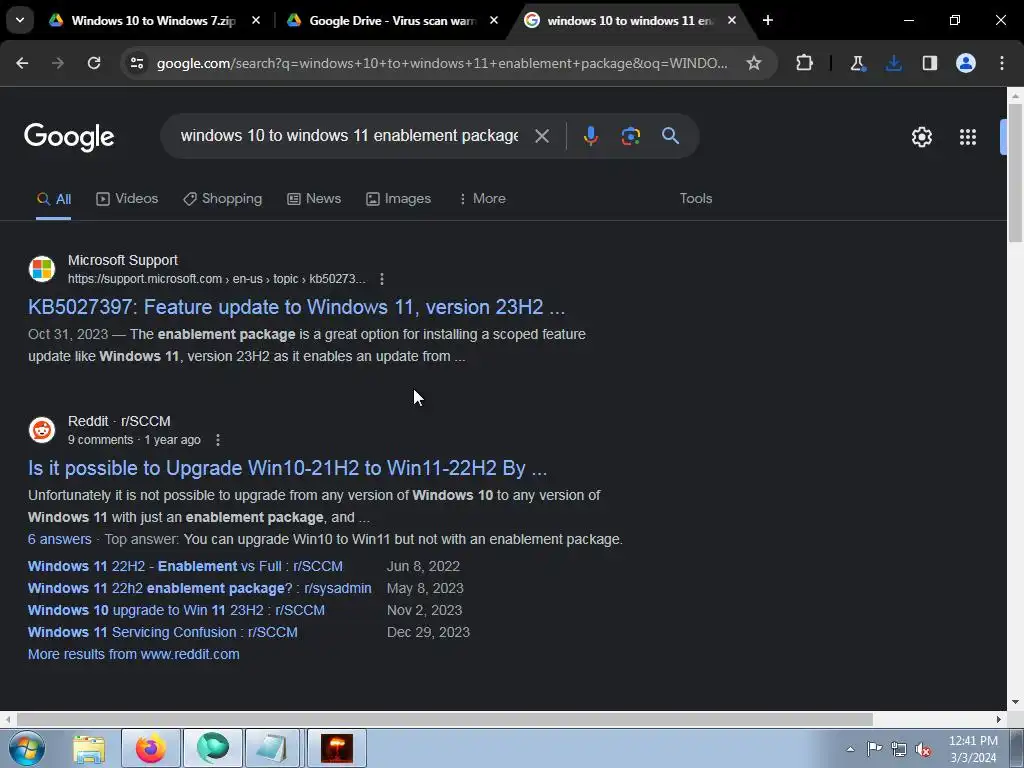Launch Firefox from taskbar
The image size is (1024, 768).
click(151, 748)
